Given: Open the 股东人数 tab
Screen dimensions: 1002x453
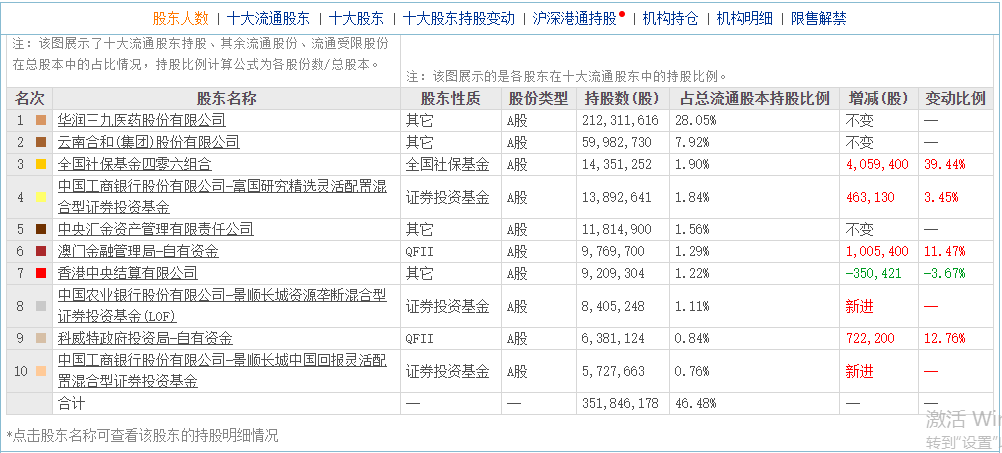Looking at the screenshot, I should [x=180, y=19].
